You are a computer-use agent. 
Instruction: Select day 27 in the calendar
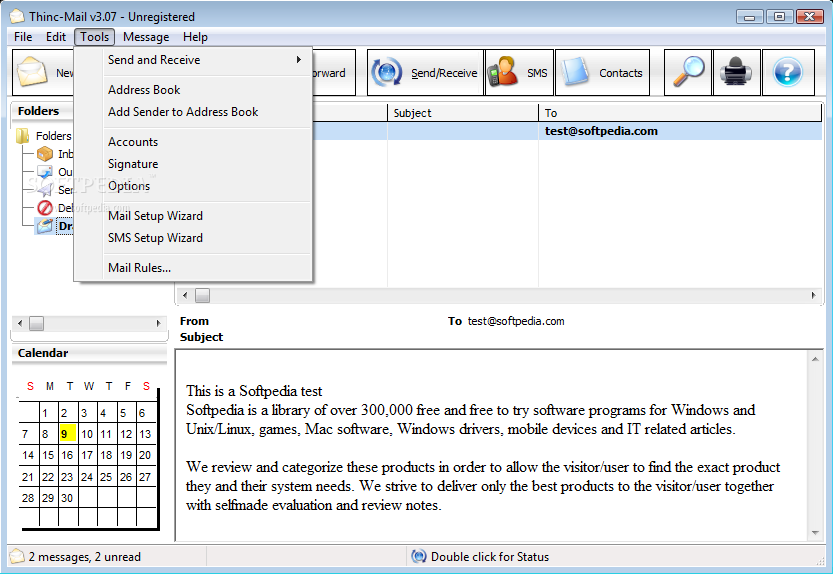[145, 477]
